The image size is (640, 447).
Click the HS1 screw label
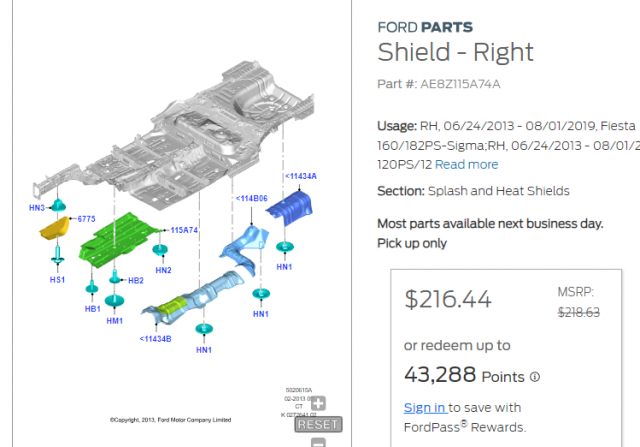(57, 280)
